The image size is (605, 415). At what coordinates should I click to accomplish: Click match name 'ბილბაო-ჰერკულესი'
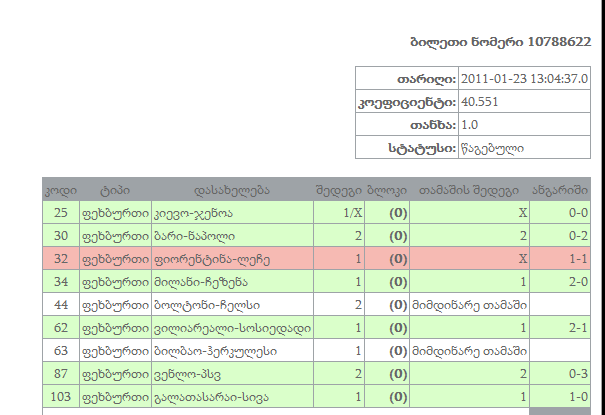pos(215,351)
